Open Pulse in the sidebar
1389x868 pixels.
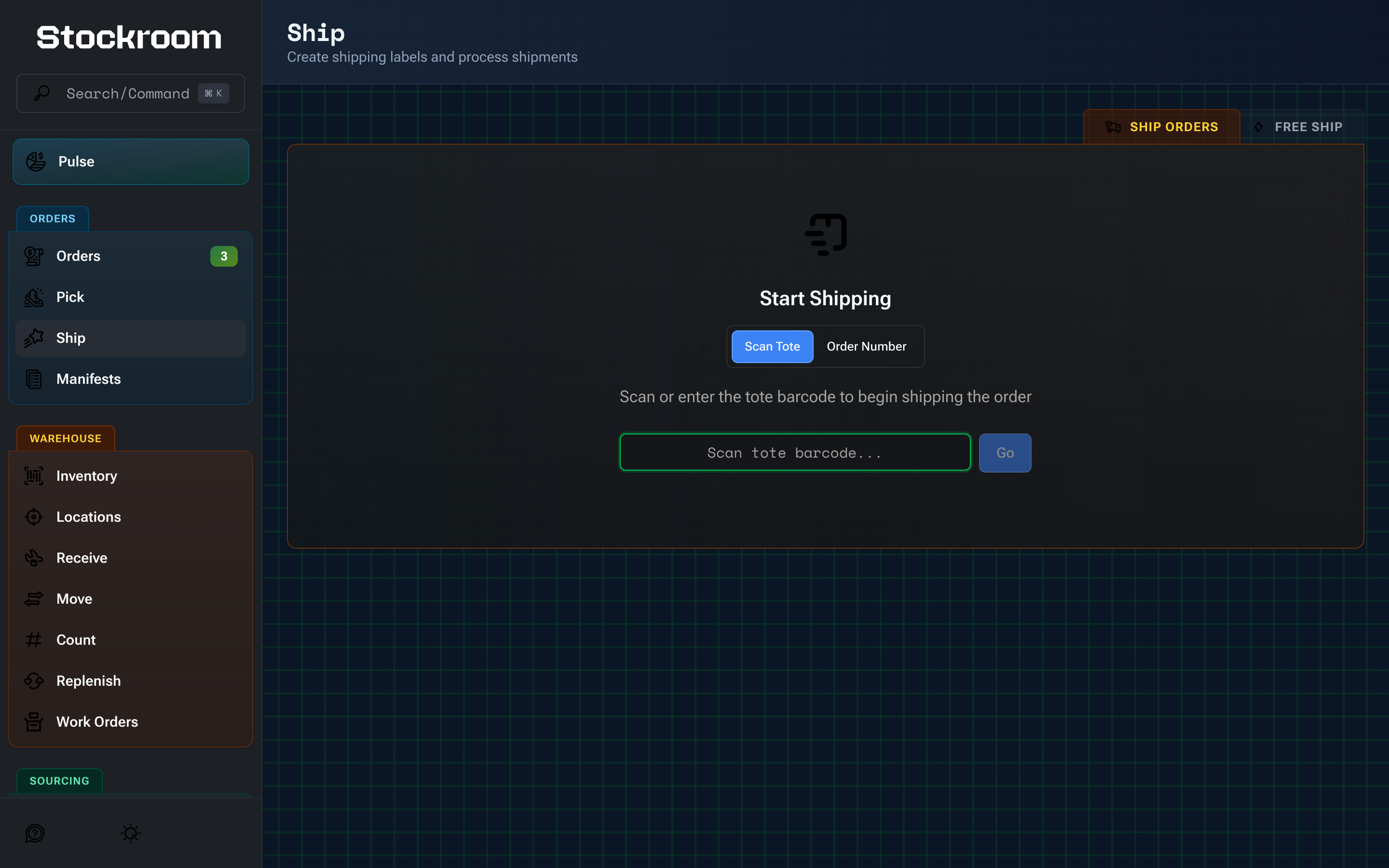click(x=131, y=162)
